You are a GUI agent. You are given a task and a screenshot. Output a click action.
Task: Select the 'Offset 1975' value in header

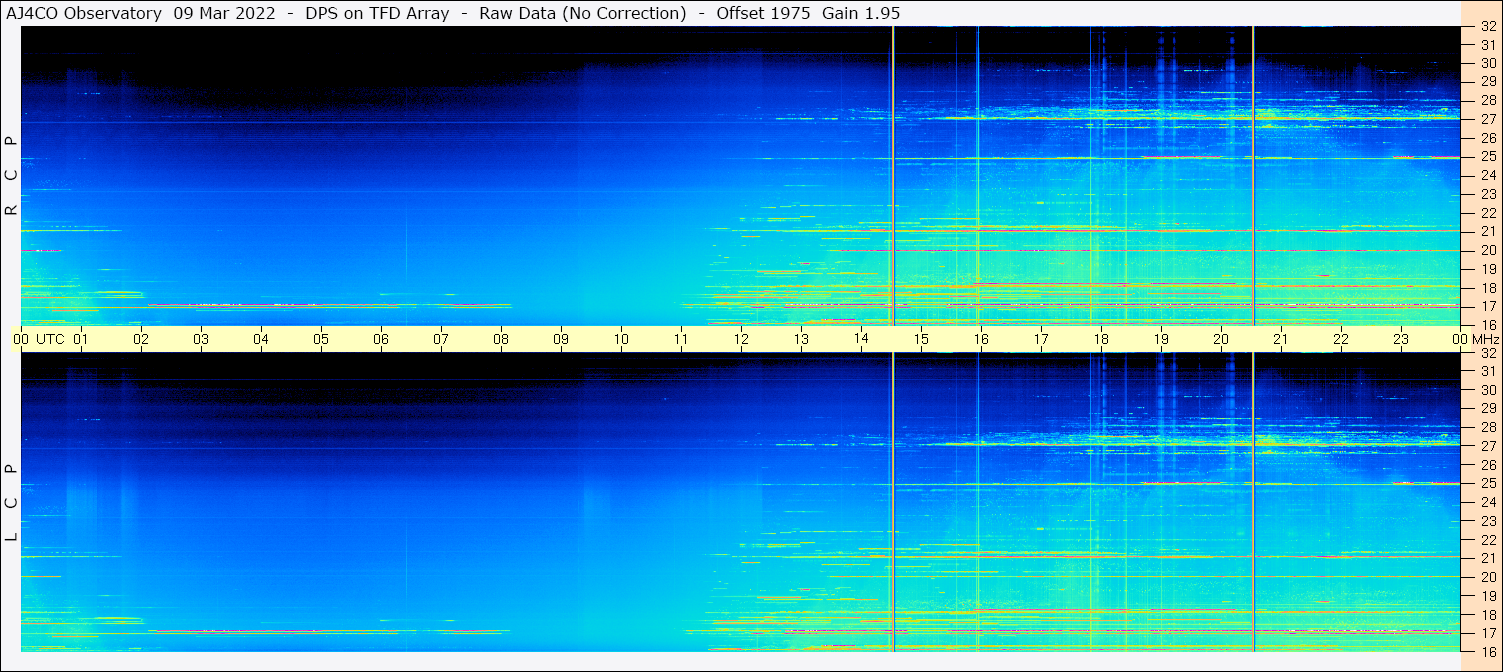click(764, 13)
